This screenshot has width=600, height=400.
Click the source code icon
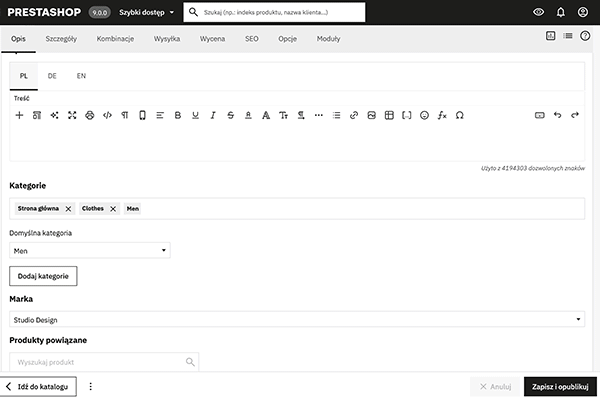107,116
